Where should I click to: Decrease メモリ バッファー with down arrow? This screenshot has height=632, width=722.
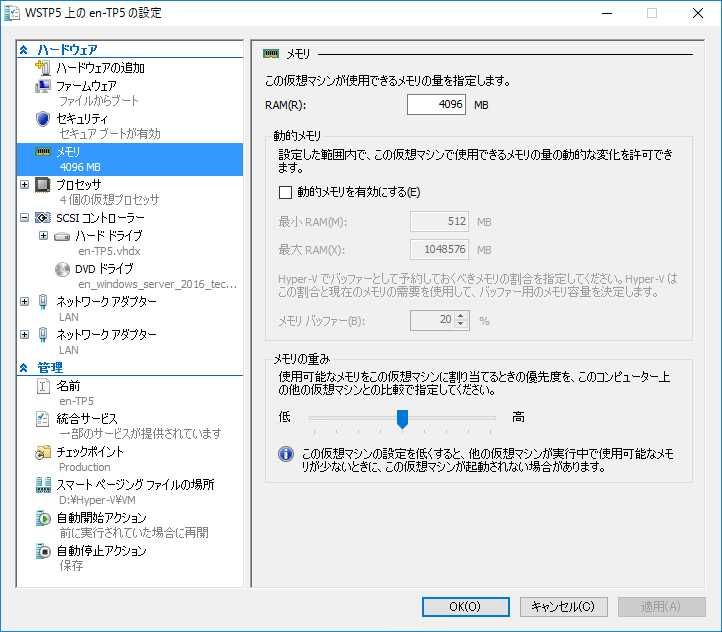(461, 324)
